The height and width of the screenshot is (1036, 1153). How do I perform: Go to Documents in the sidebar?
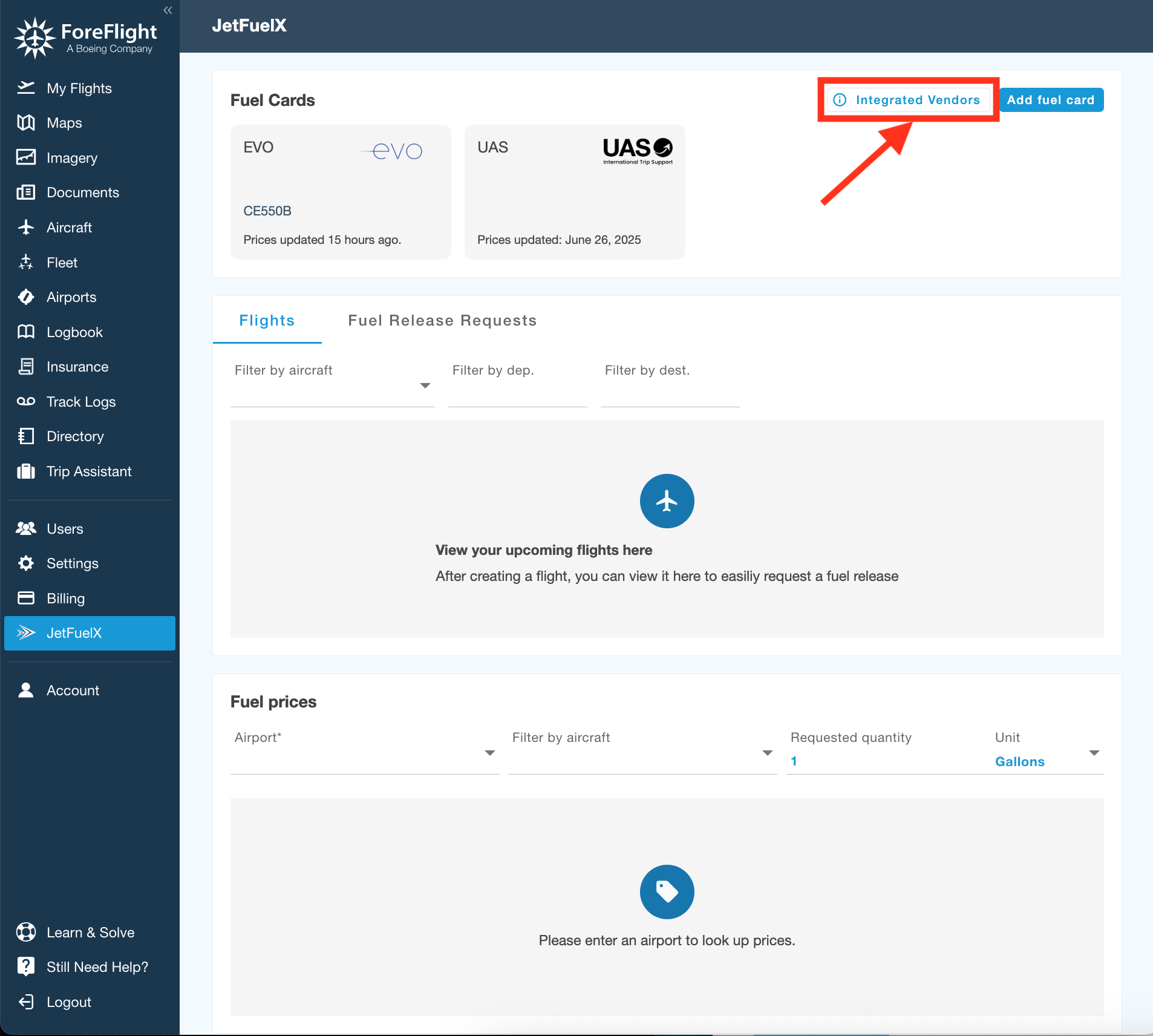(x=83, y=192)
